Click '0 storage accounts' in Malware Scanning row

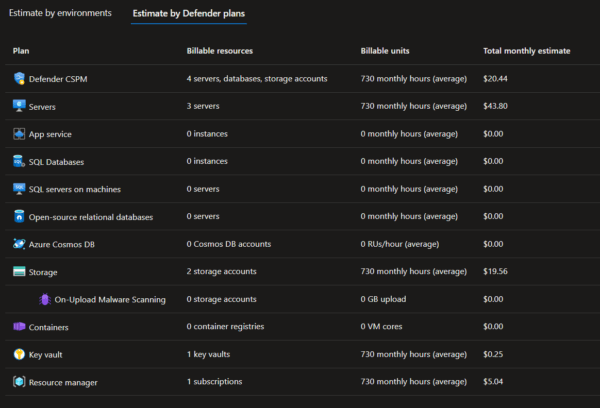point(222,299)
